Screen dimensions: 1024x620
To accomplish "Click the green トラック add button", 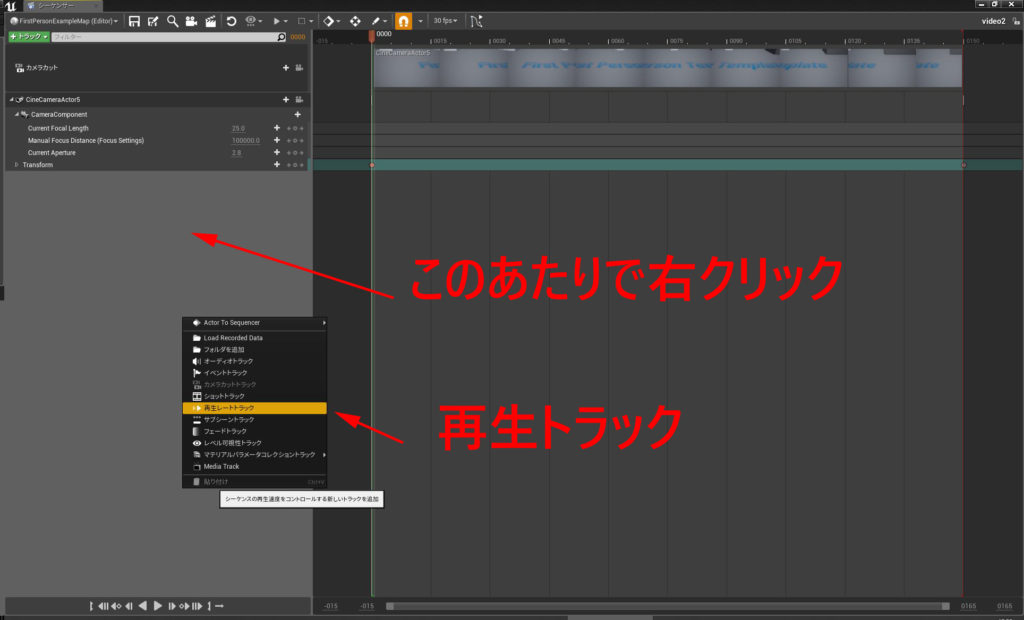I will coord(28,37).
